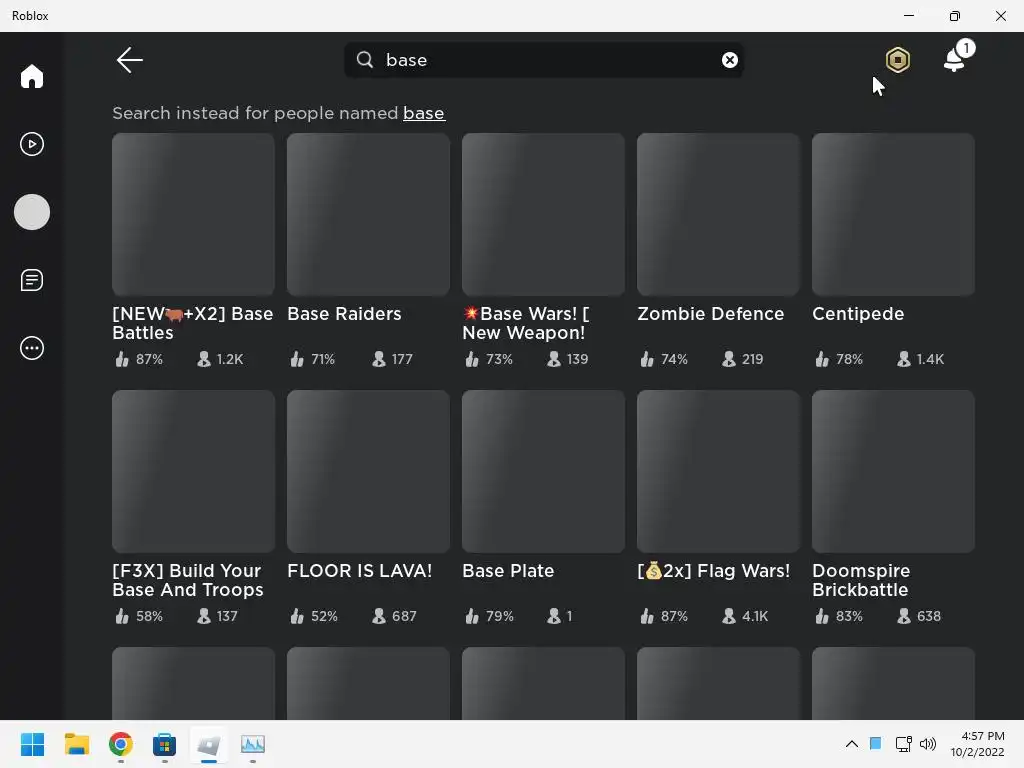Follow the underlined base people link
The width and height of the screenshot is (1024, 768).
tap(424, 113)
